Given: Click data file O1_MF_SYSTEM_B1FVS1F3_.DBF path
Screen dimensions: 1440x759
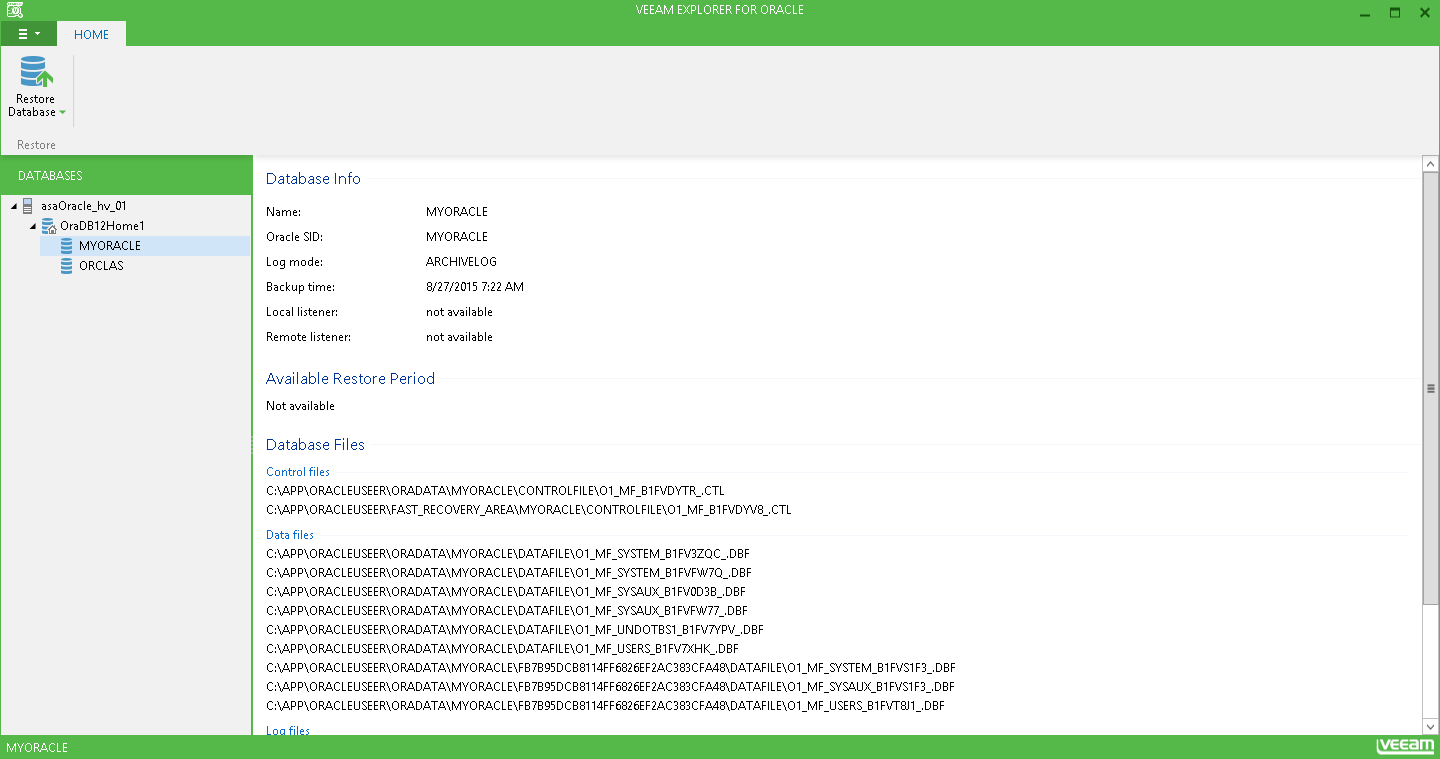Looking at the screenshot, I should click(611, 668).
